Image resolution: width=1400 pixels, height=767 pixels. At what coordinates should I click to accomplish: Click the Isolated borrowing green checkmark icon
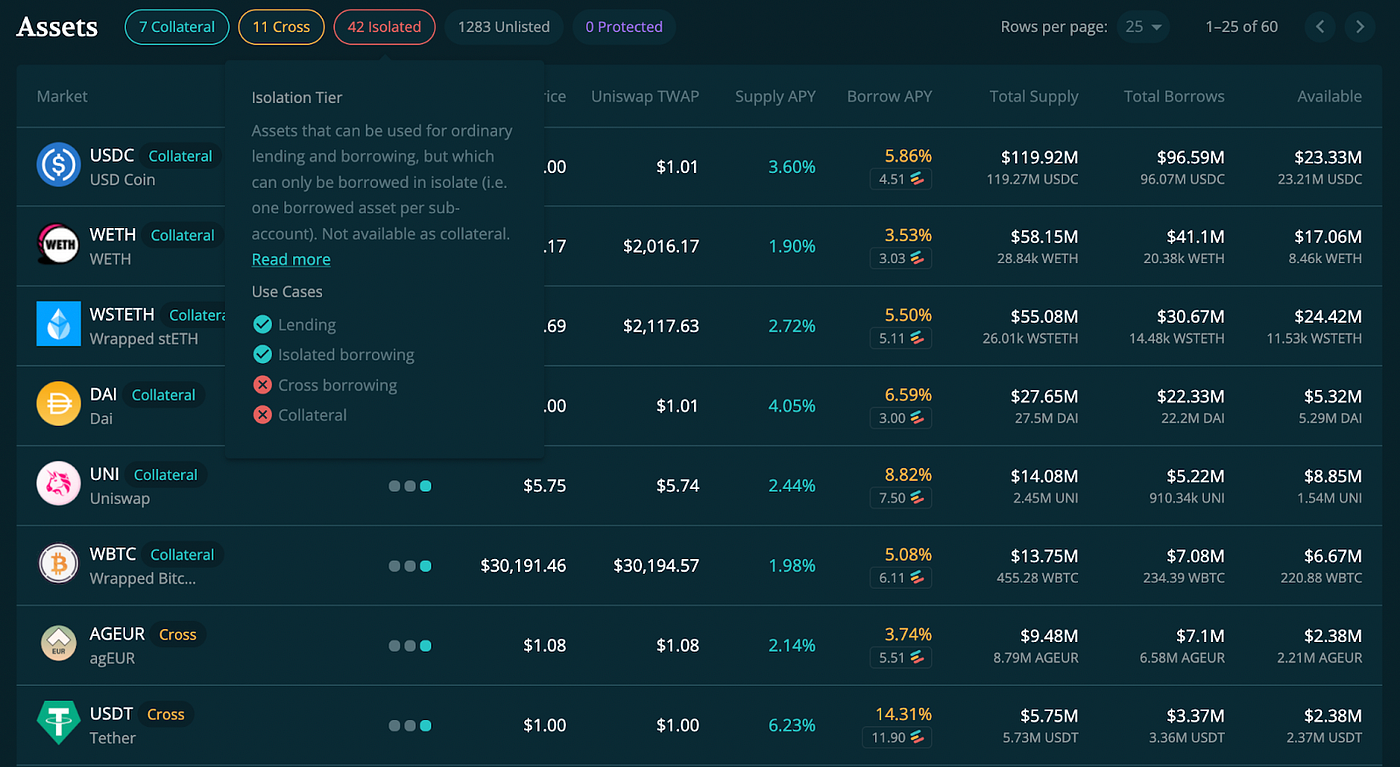(x=262, y=354)
